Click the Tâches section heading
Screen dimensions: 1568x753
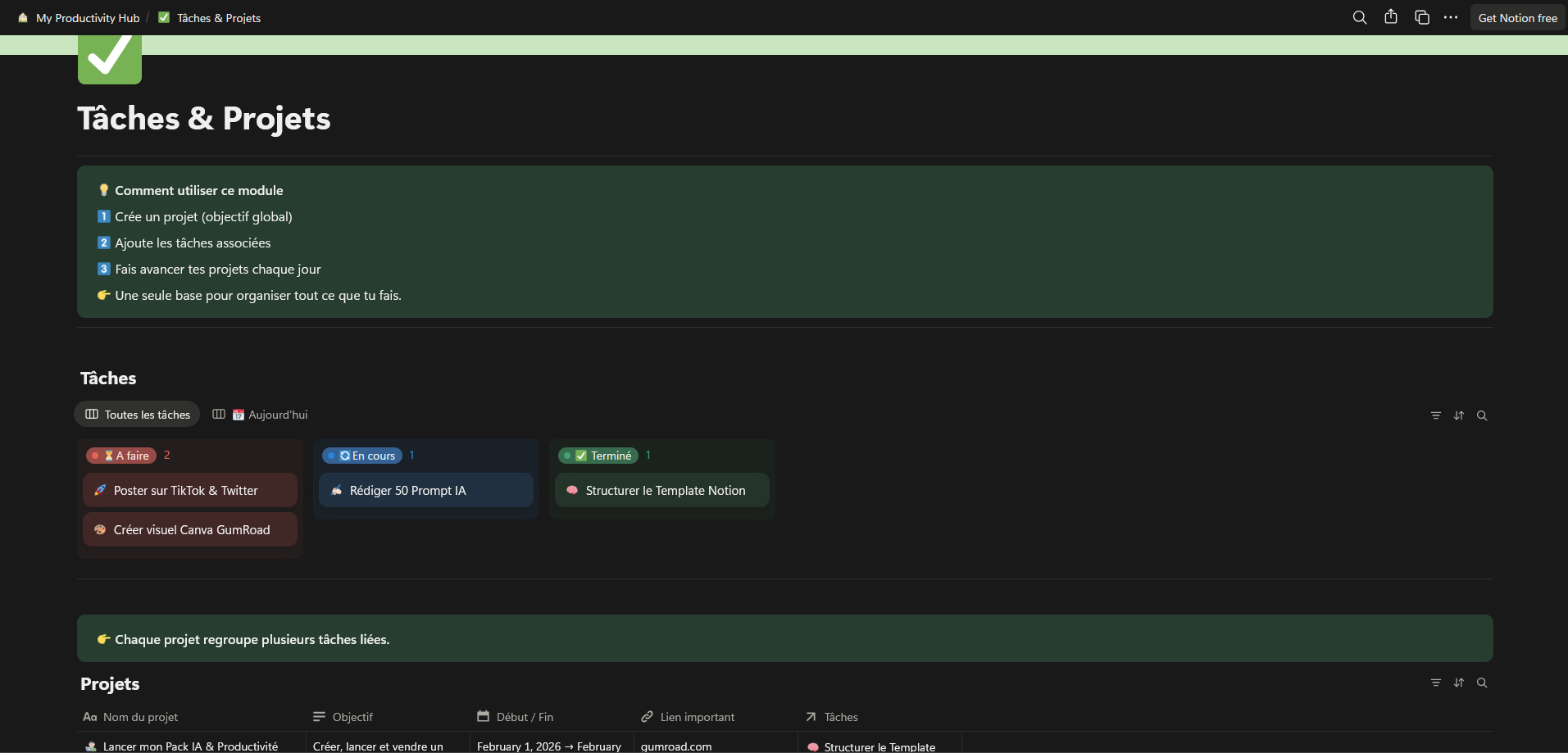[x=108, y=379]
